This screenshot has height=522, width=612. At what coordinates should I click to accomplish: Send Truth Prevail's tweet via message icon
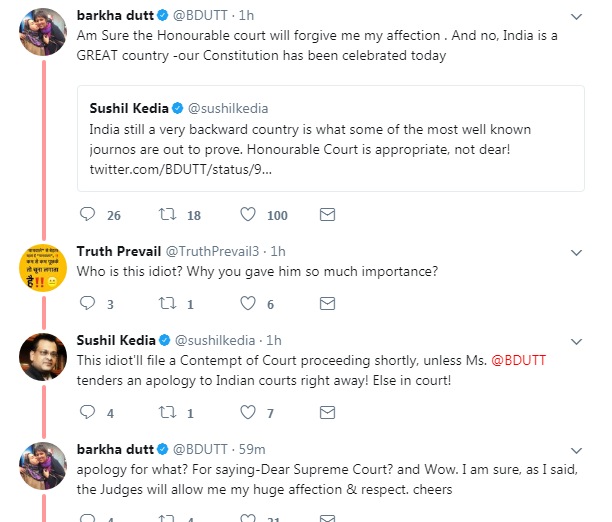tap(327, 304)
